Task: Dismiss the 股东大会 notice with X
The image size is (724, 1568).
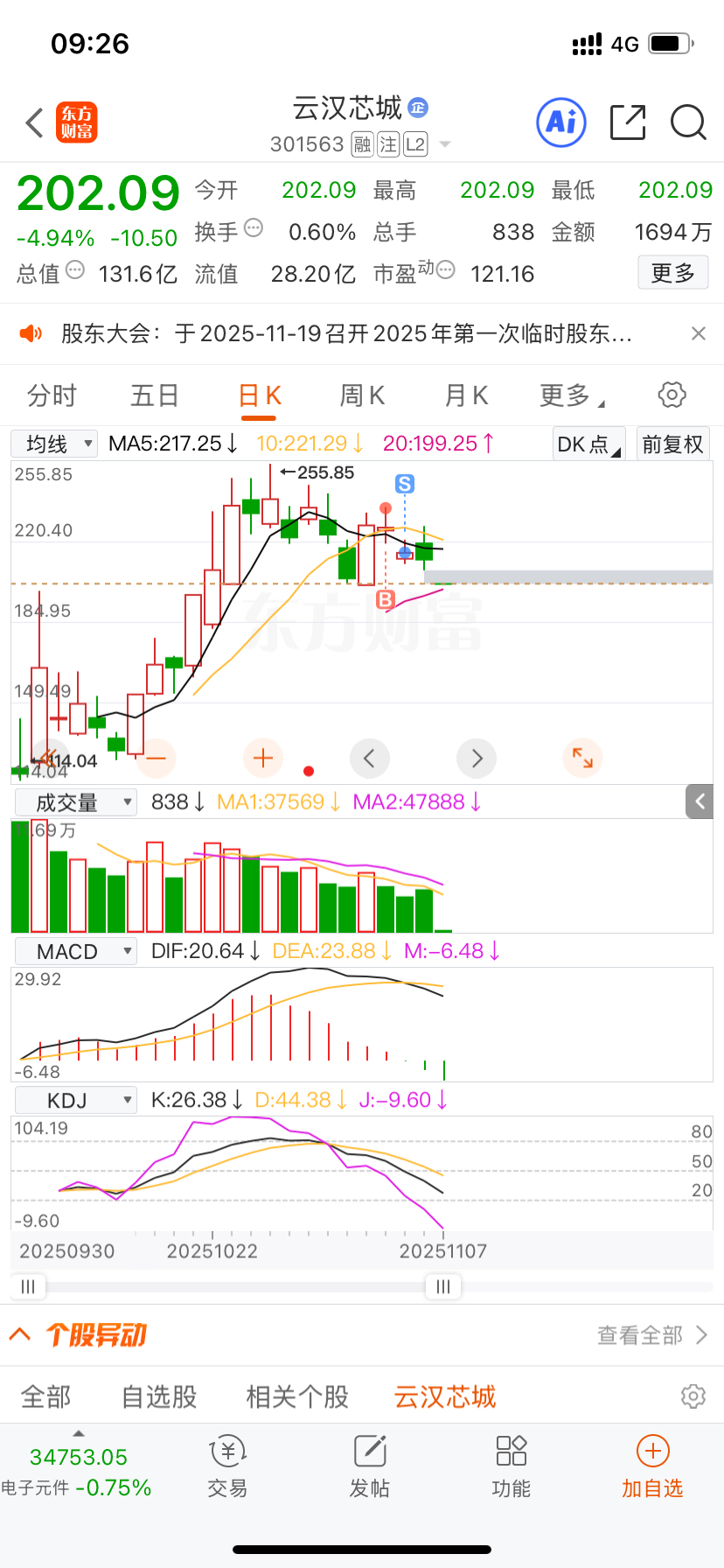Action: pyautogui.click(x=698, y=333)
